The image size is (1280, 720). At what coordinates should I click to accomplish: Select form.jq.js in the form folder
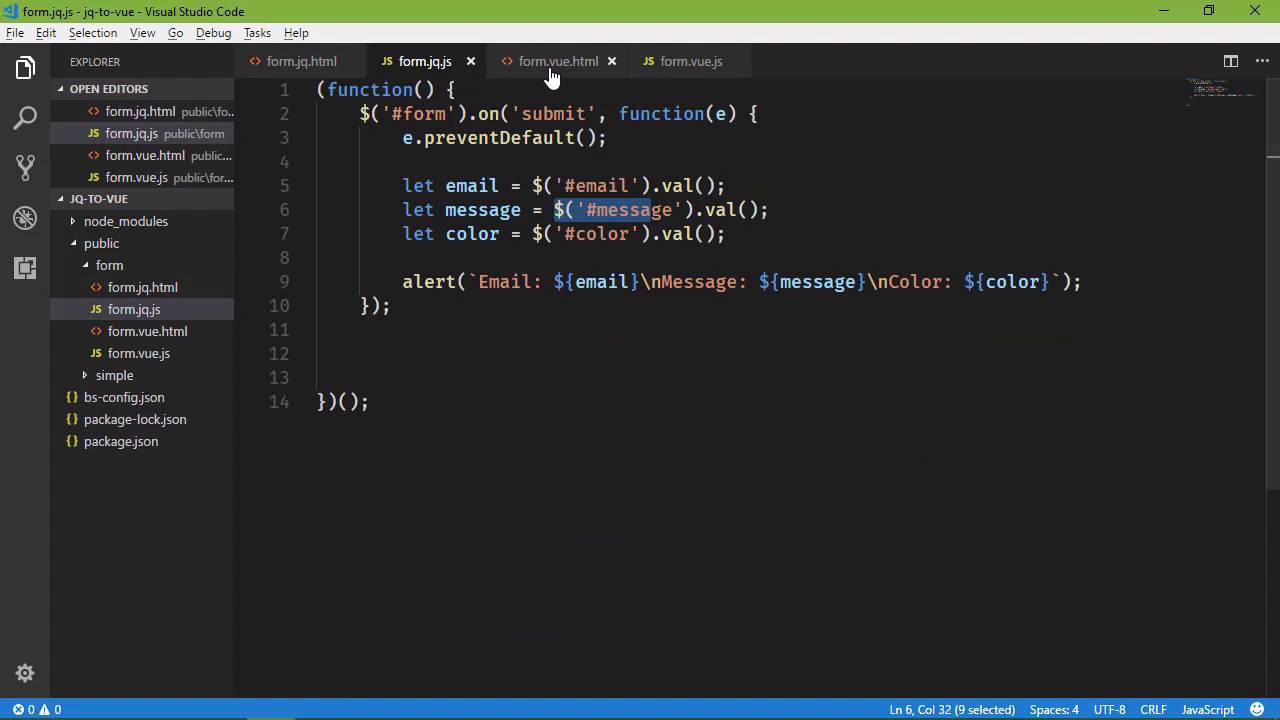[142, 309]
